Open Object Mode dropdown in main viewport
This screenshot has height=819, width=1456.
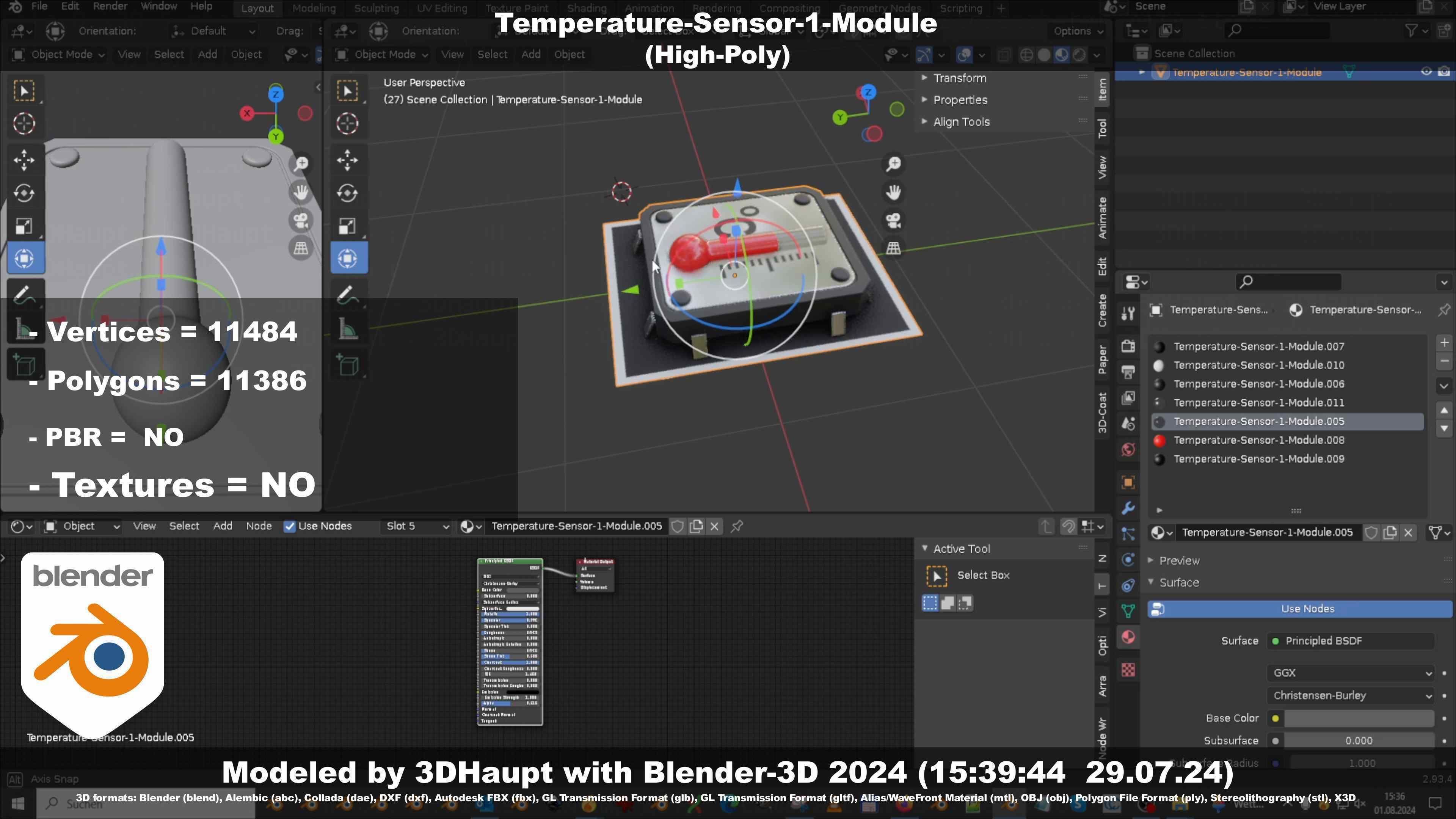382,55
